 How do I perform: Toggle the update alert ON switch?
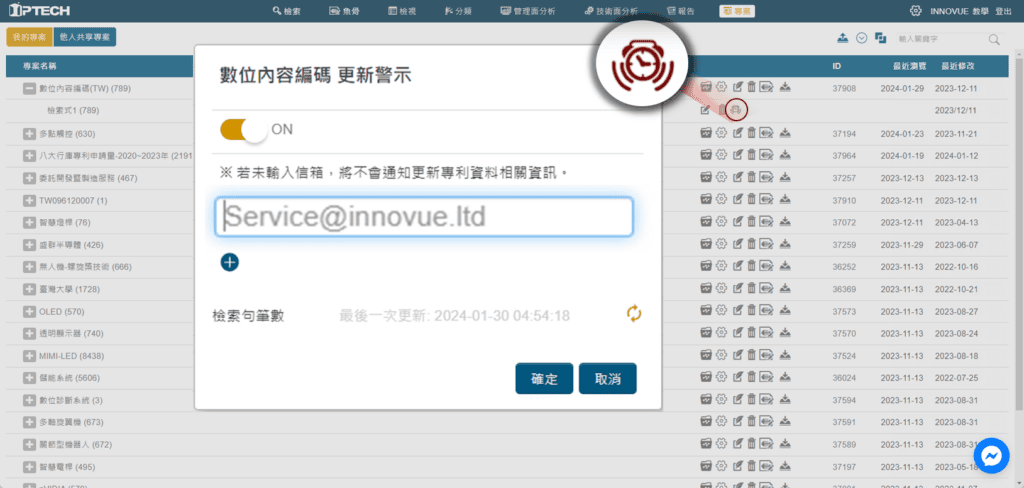[x=244, y=129]
